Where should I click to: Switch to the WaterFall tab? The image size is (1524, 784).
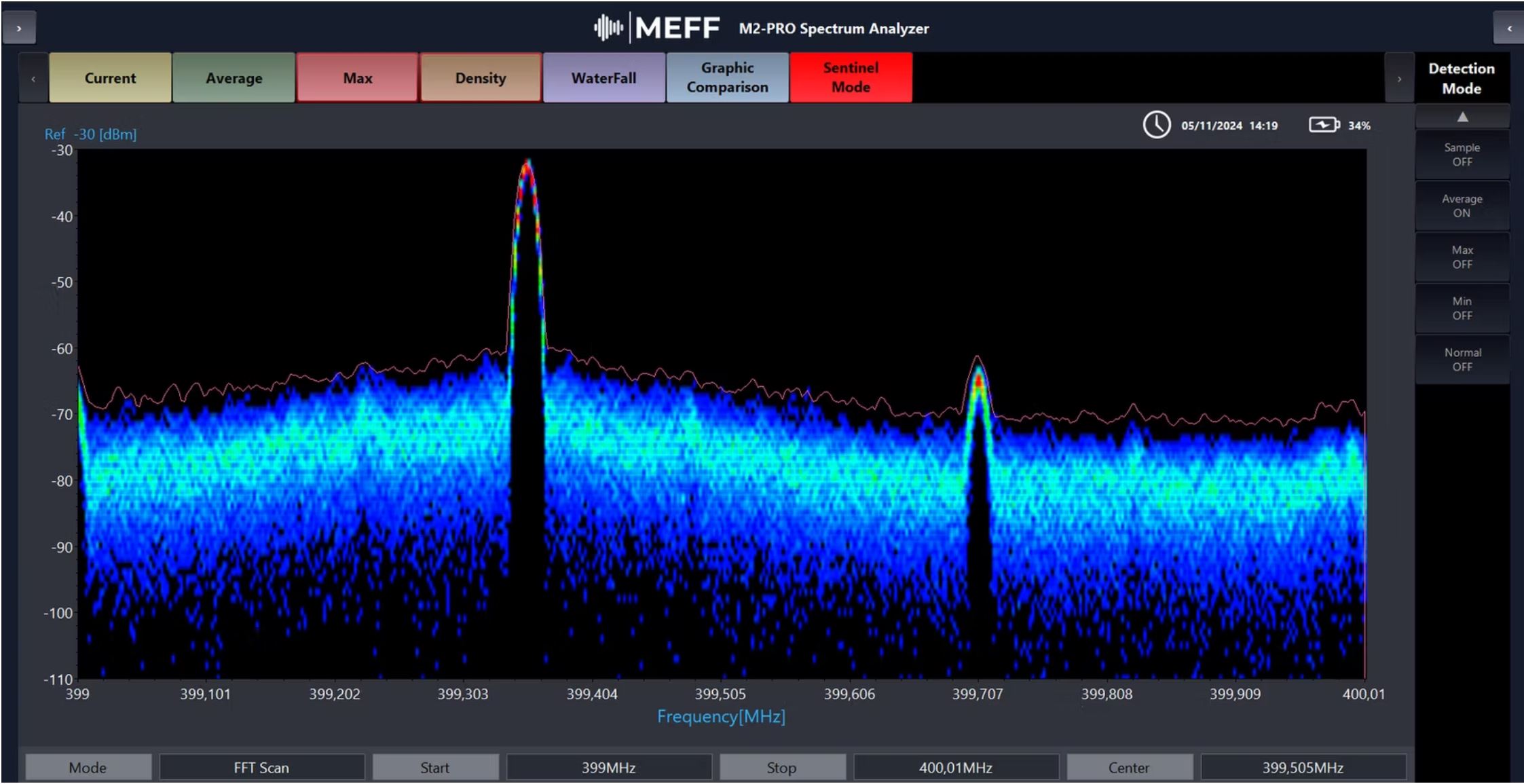(603, 78)
